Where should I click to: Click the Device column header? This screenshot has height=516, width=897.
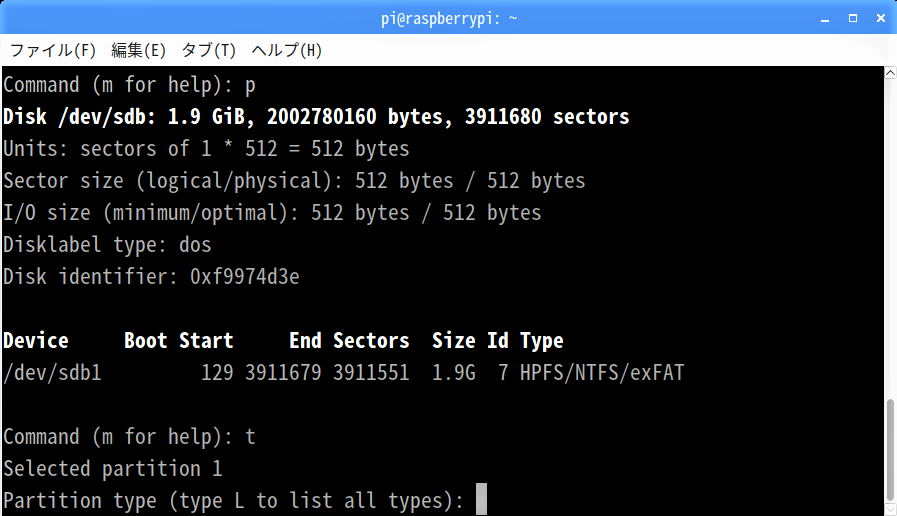pyautogui.click(x=35, y=341)
